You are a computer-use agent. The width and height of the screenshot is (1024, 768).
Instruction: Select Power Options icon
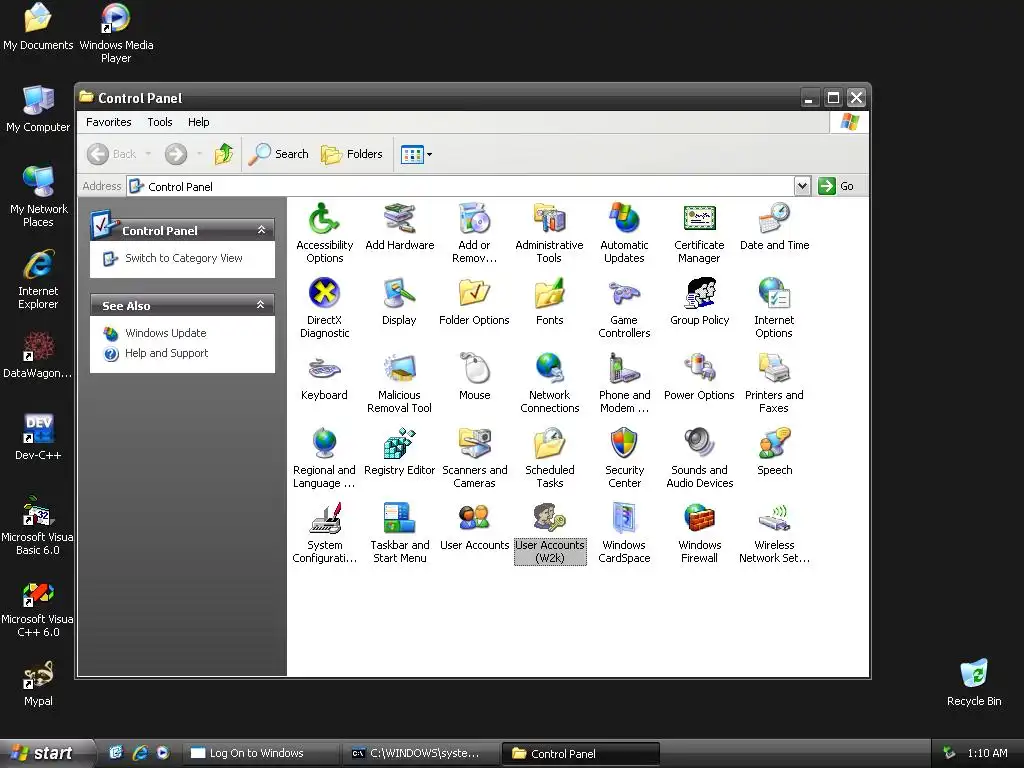(x=699, y=376)
